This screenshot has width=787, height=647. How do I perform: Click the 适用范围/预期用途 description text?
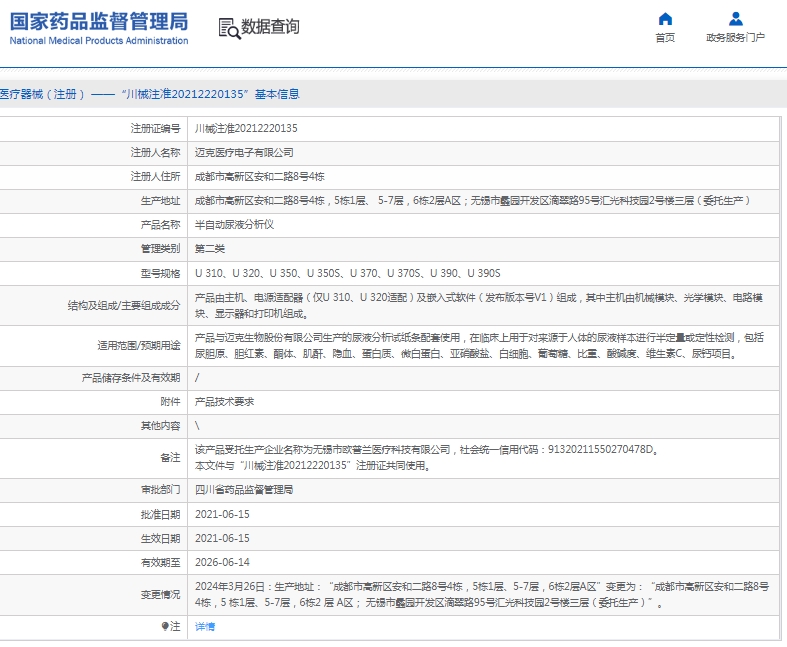pyautogui.click(x=479, y=346)
